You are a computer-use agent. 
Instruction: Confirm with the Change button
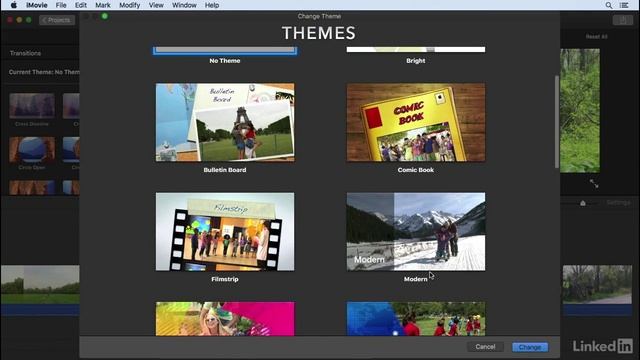tap(530, 347)
